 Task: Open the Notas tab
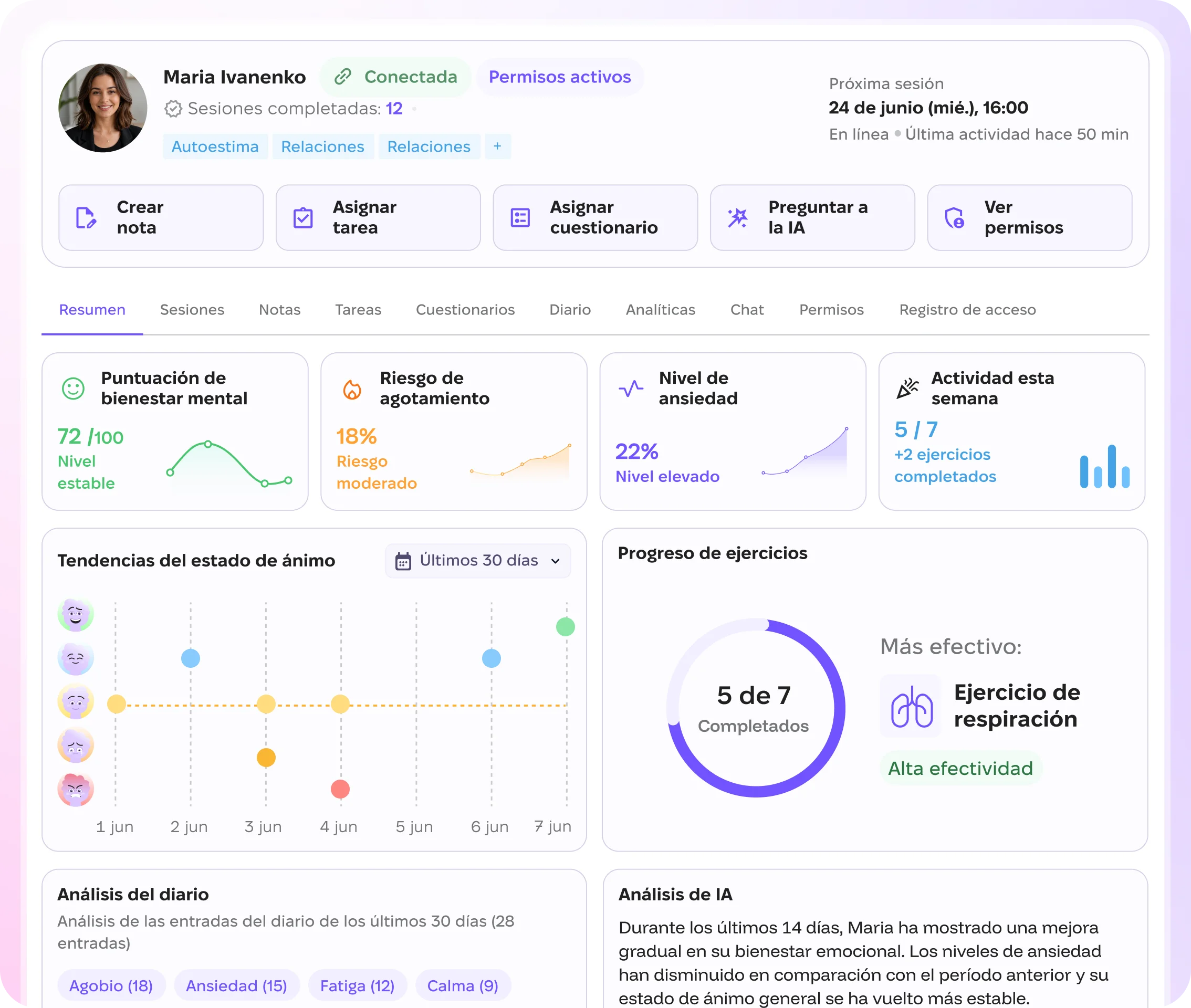point(279,310)
